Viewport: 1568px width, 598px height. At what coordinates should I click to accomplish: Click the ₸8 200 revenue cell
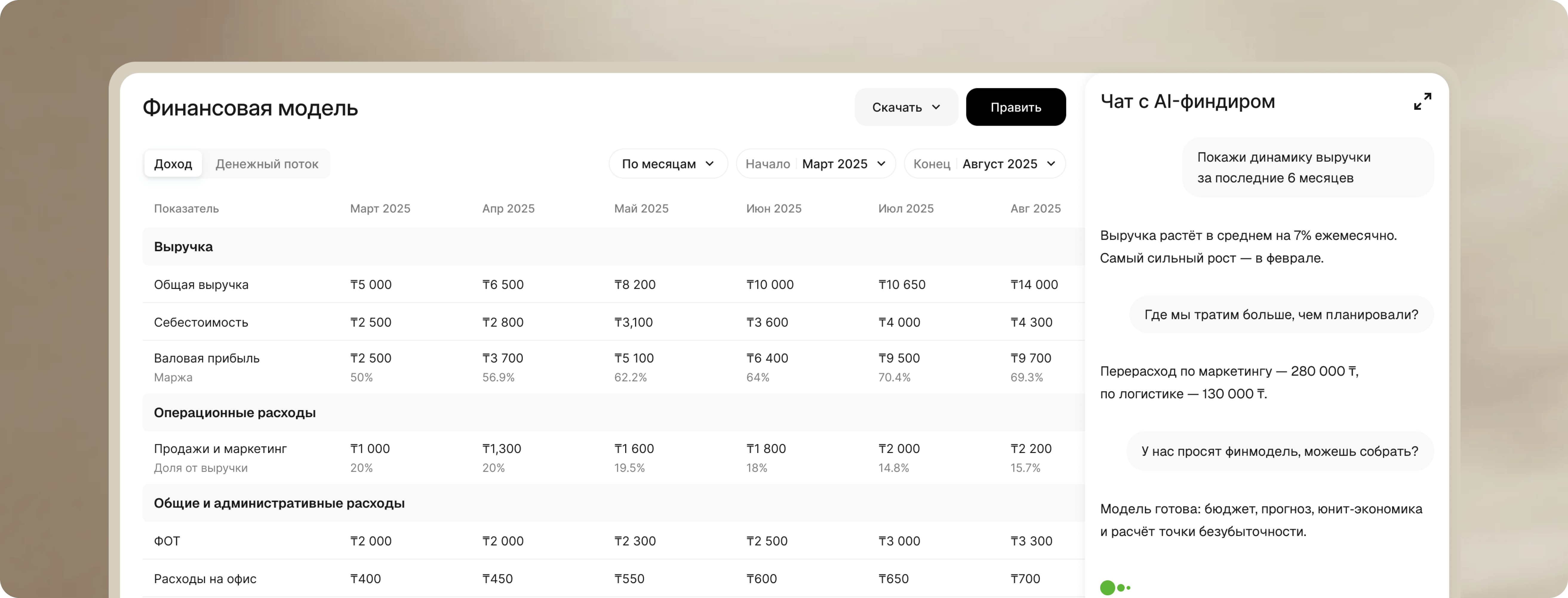coord(635,285)
